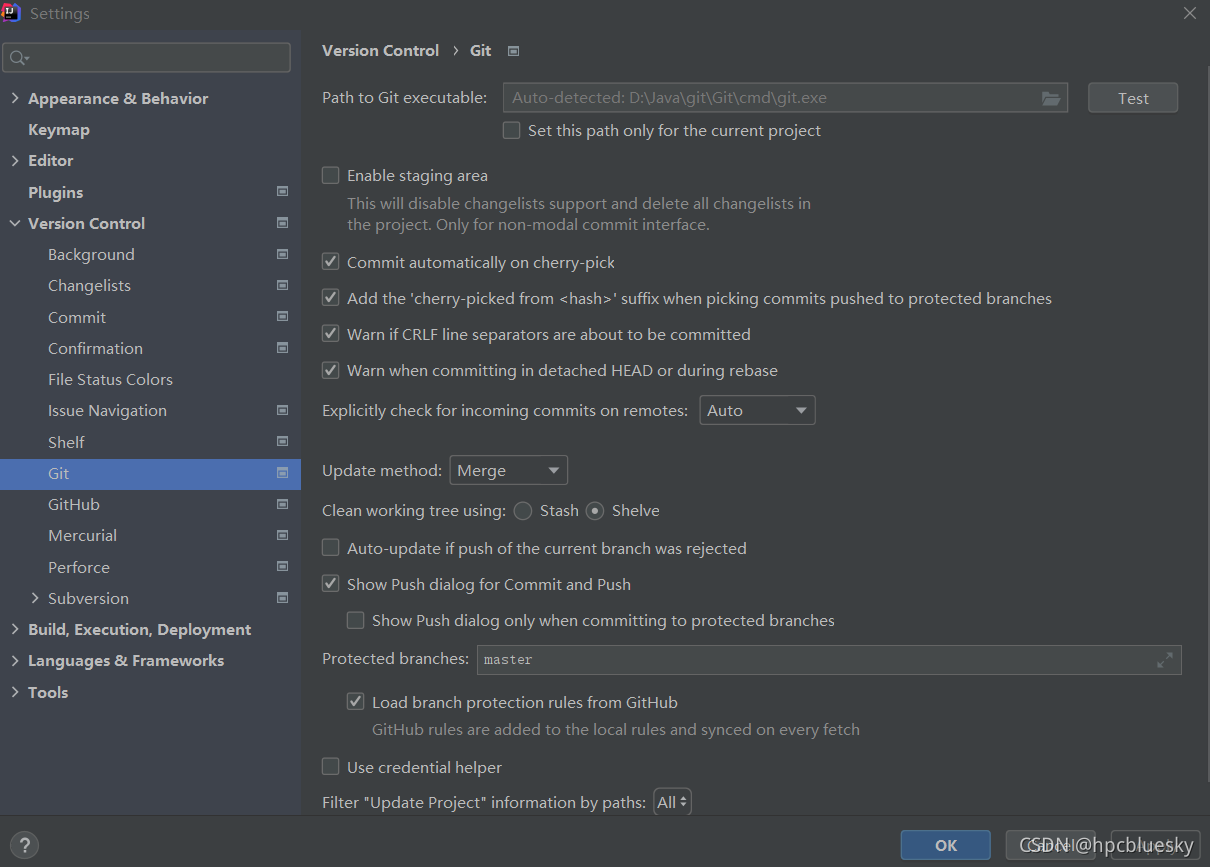Click the project-level icon on Changelists row
This screenshot has width=1210, height=867.
click(x=282, y=285)
